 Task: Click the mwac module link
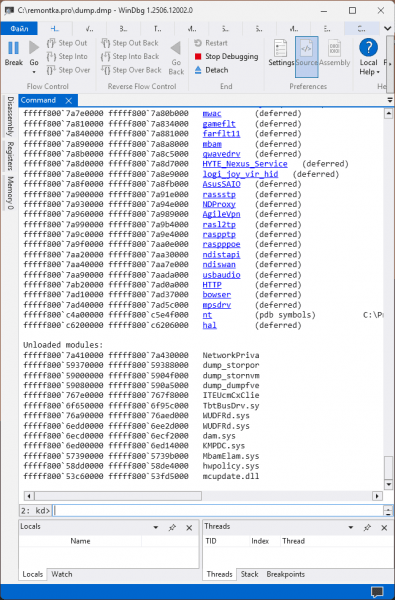pyautogui.click(x=212, y=114)
